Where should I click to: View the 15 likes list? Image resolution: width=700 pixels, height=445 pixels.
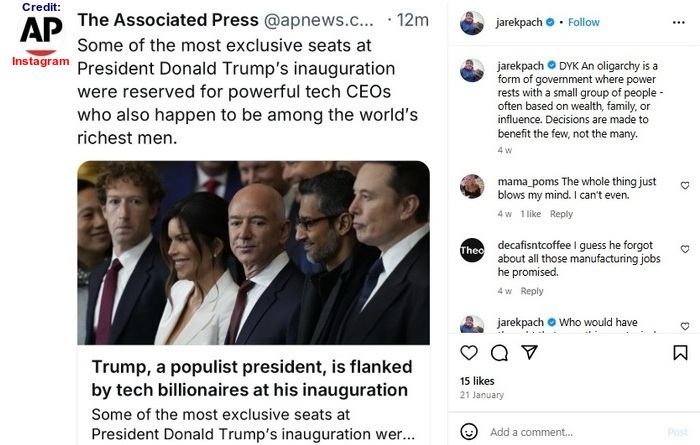tap(477, 382)
